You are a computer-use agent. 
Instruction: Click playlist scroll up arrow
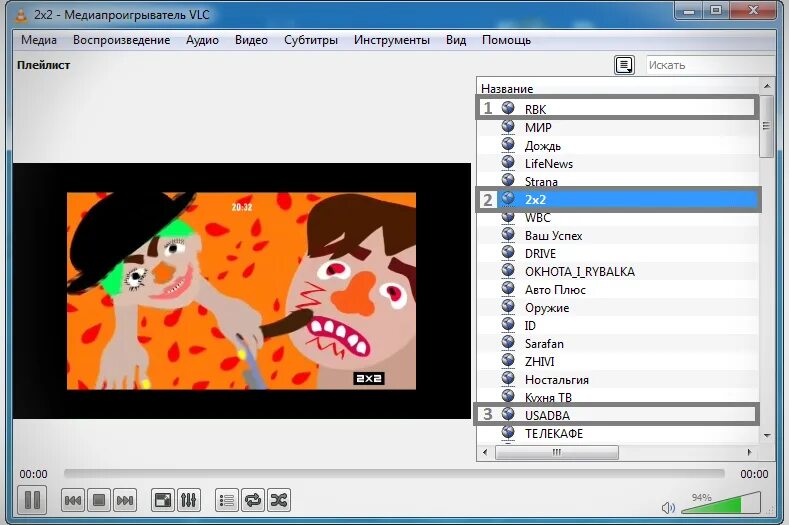tap(767, 87)
